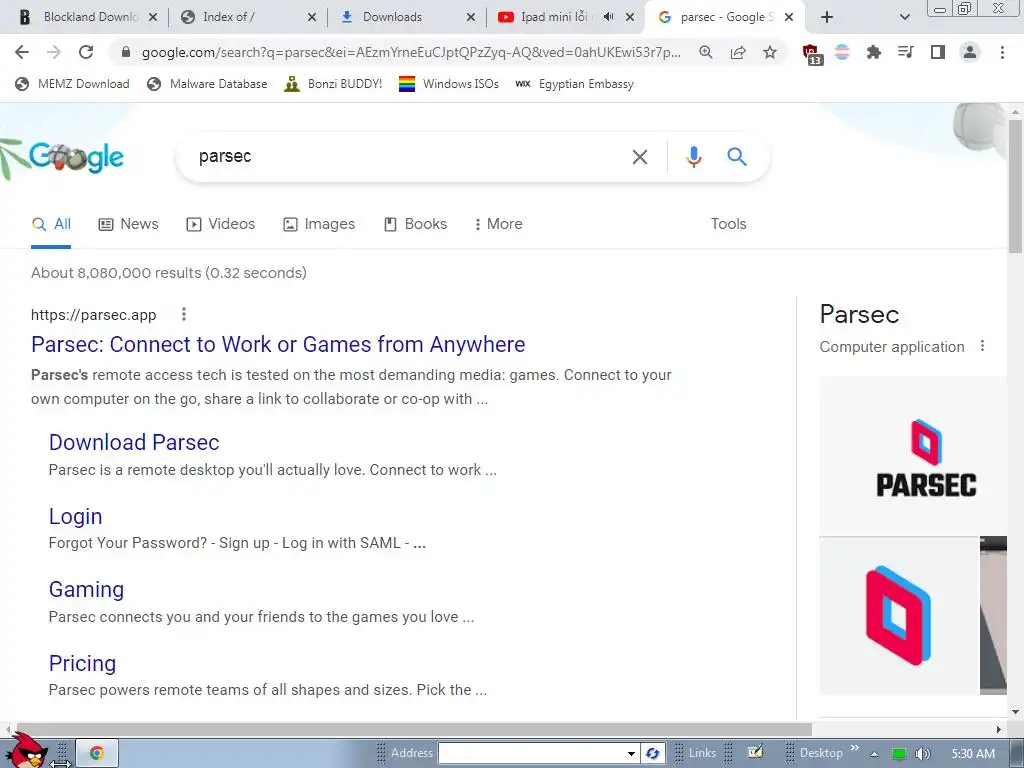Open the MEMZ Download bookmark
This screenshot has height=768, width=1024.
(72, 84)
